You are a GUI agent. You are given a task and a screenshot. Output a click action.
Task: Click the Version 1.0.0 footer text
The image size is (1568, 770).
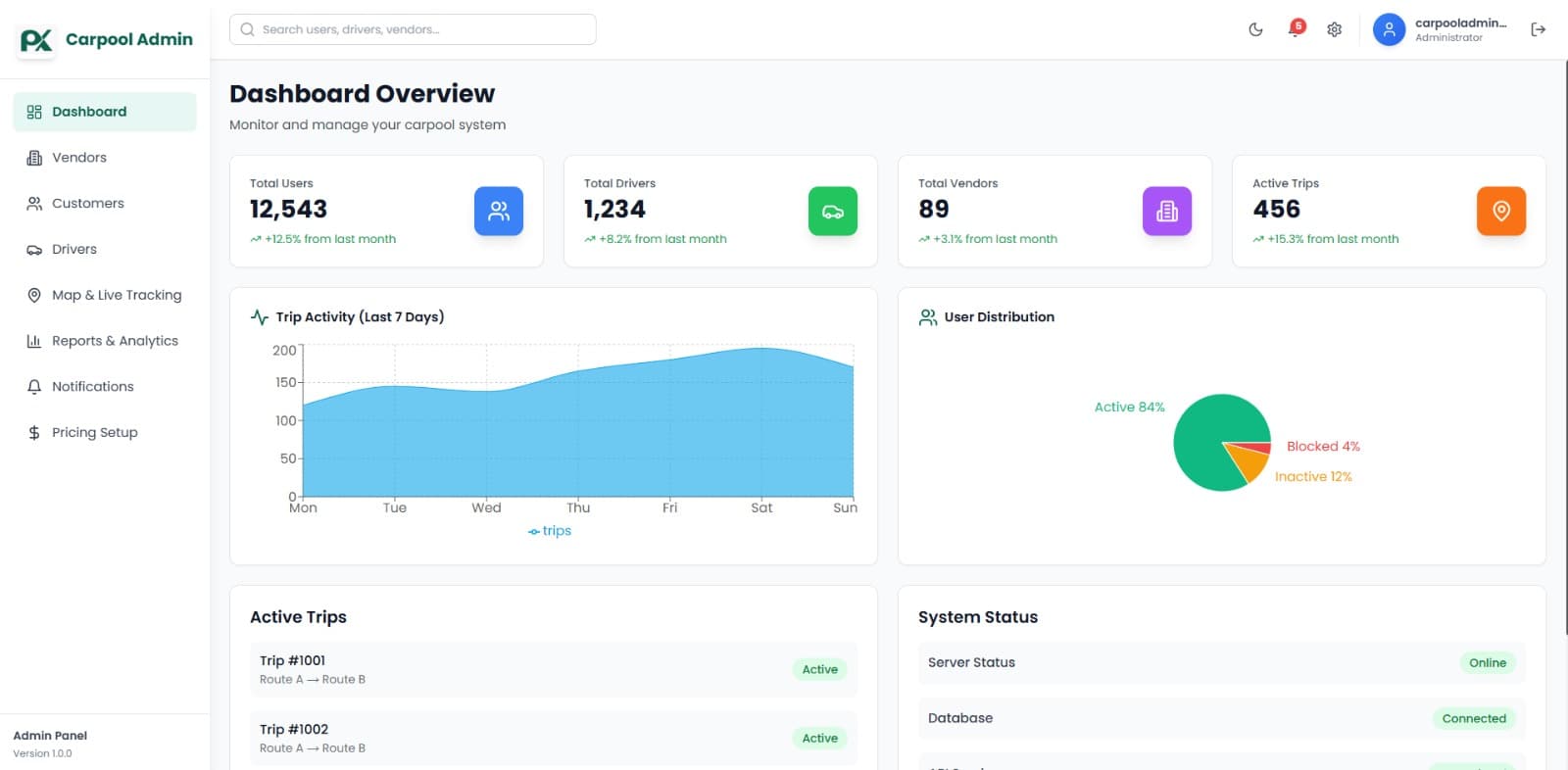click(x=42, y=753)
